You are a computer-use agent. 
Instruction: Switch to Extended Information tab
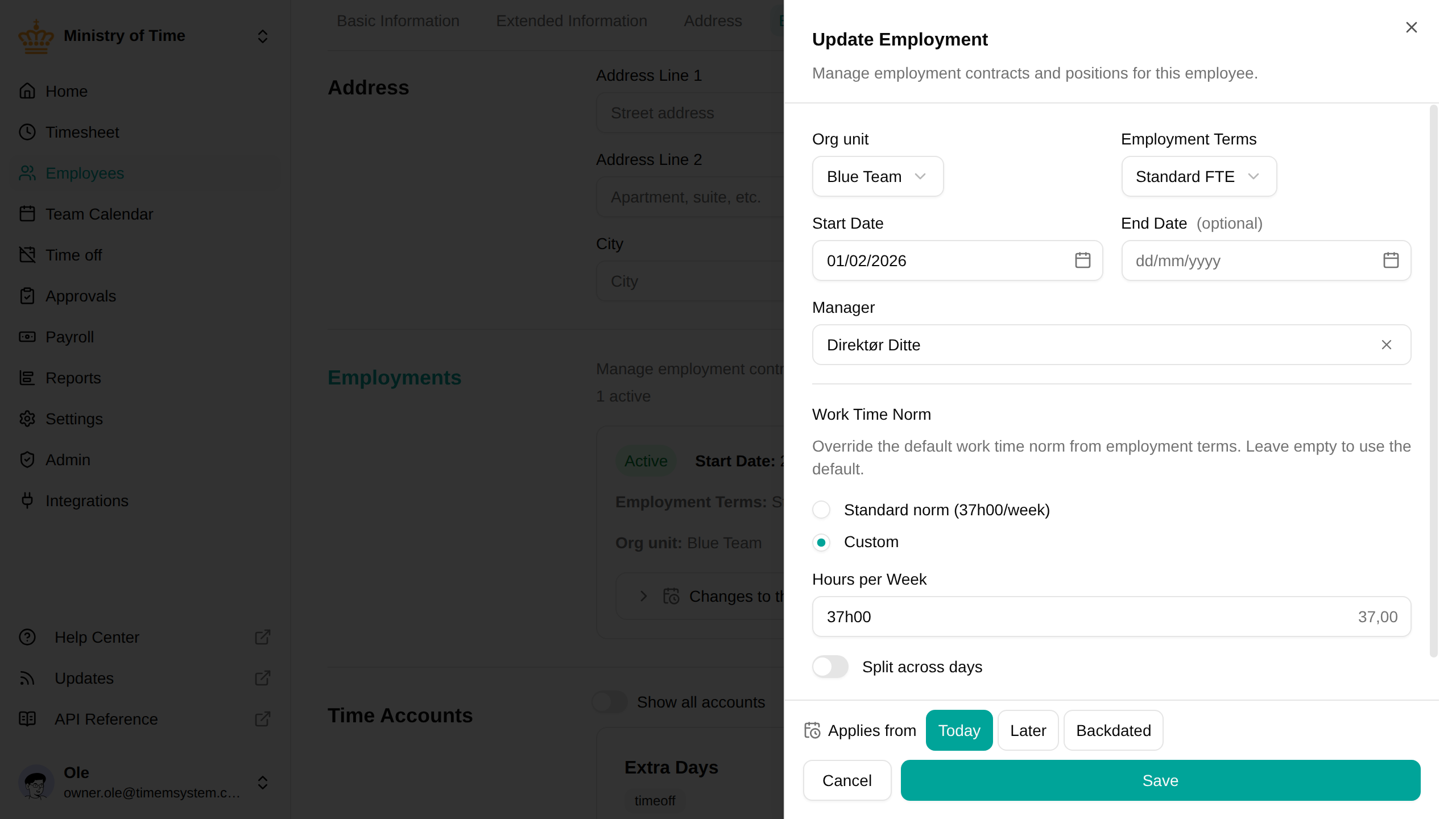572,21
